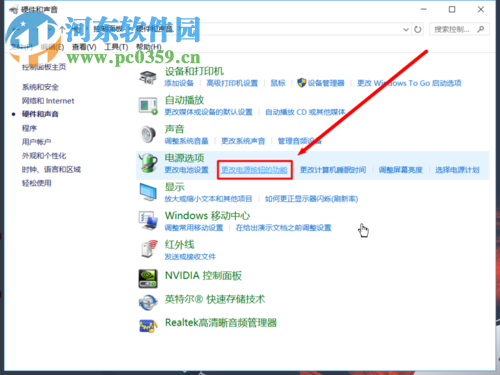Screen dimensions: 500x375
Task: Click 放大或缩小文本和其他项目 link
Action: point(208,199)
